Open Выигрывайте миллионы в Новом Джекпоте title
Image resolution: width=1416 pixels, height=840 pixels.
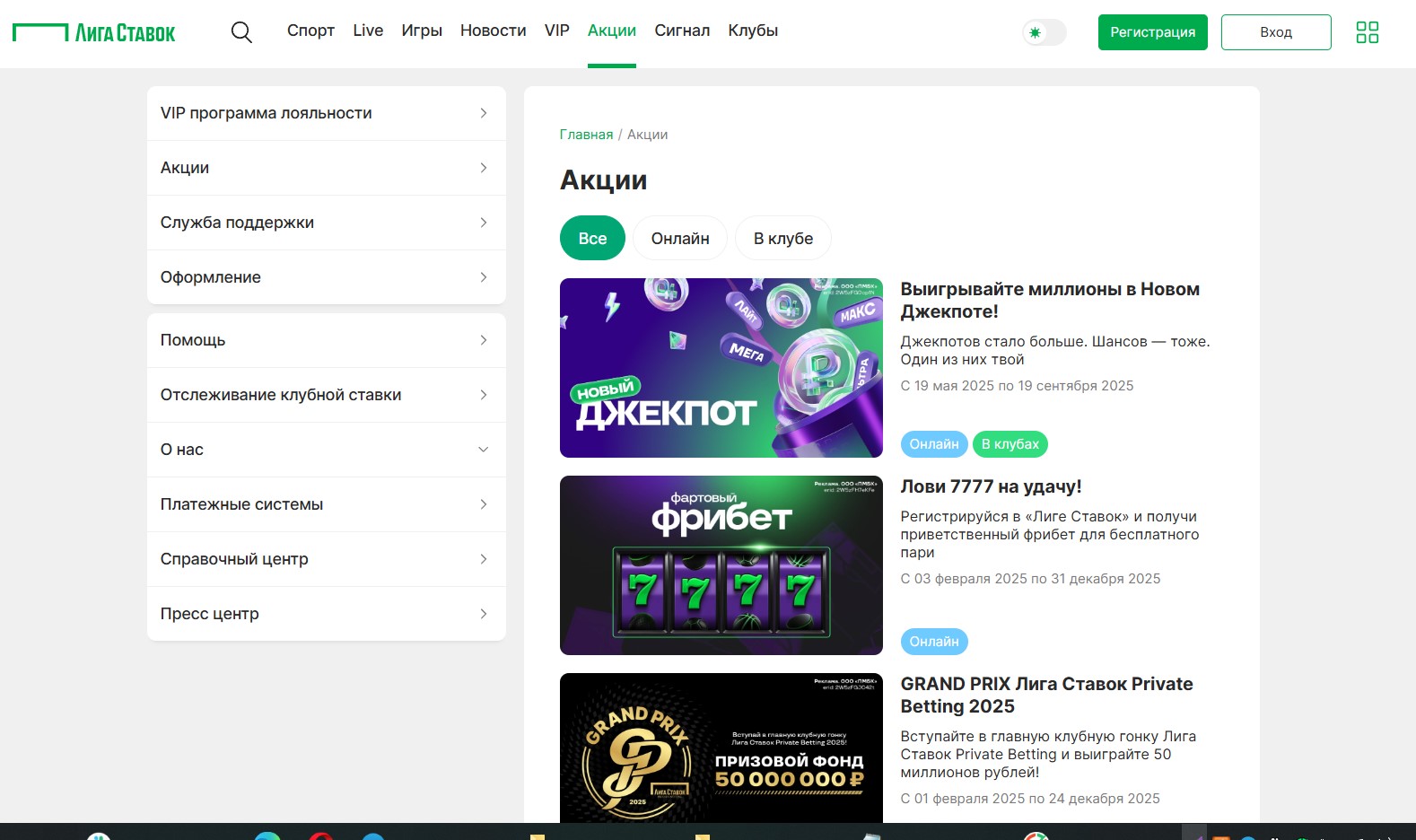point(1050,301)
